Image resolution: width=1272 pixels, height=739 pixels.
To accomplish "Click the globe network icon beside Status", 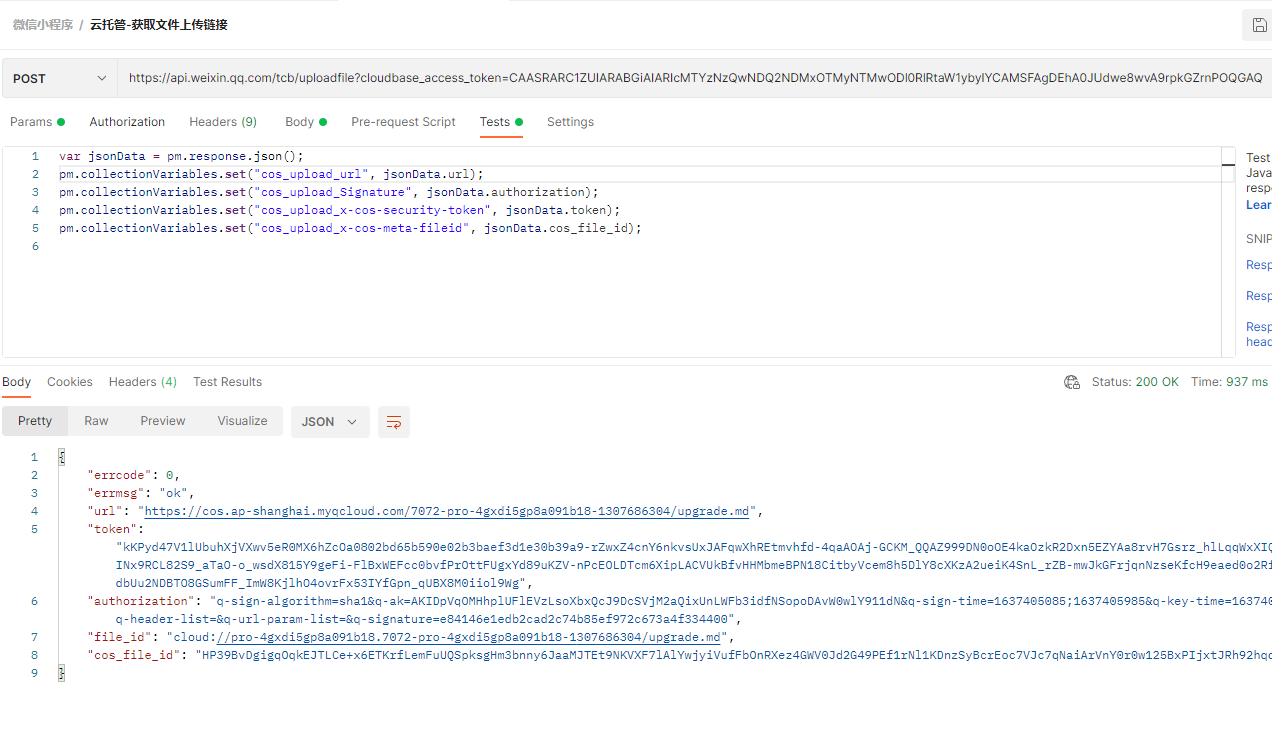I will [1072, 382].
